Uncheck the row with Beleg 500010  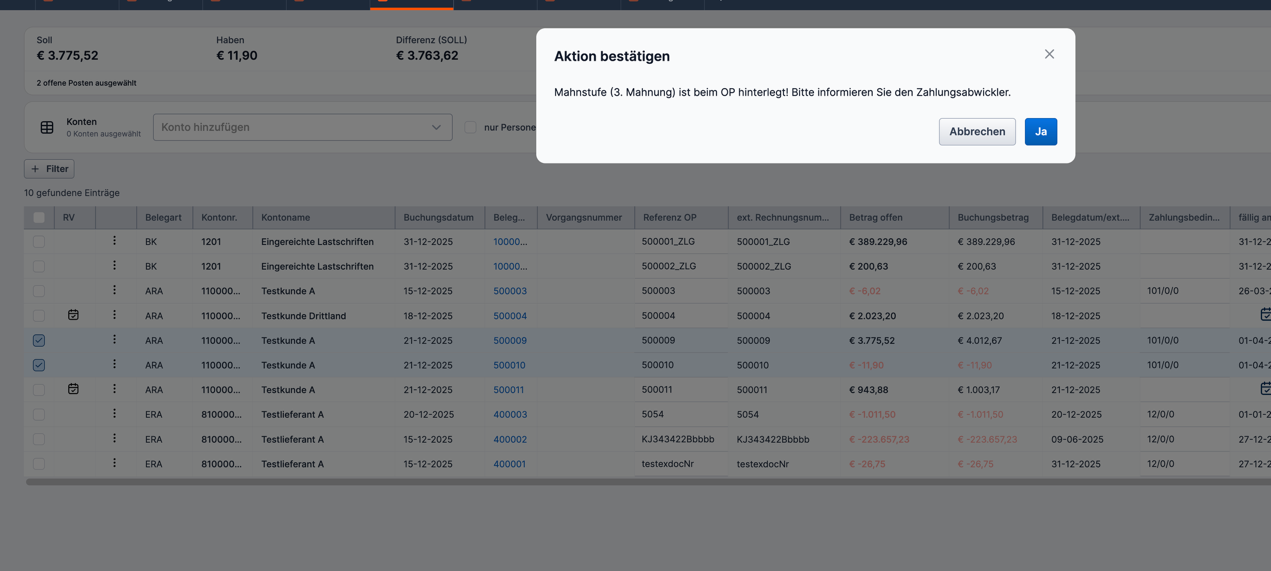(x=39, y=365)
